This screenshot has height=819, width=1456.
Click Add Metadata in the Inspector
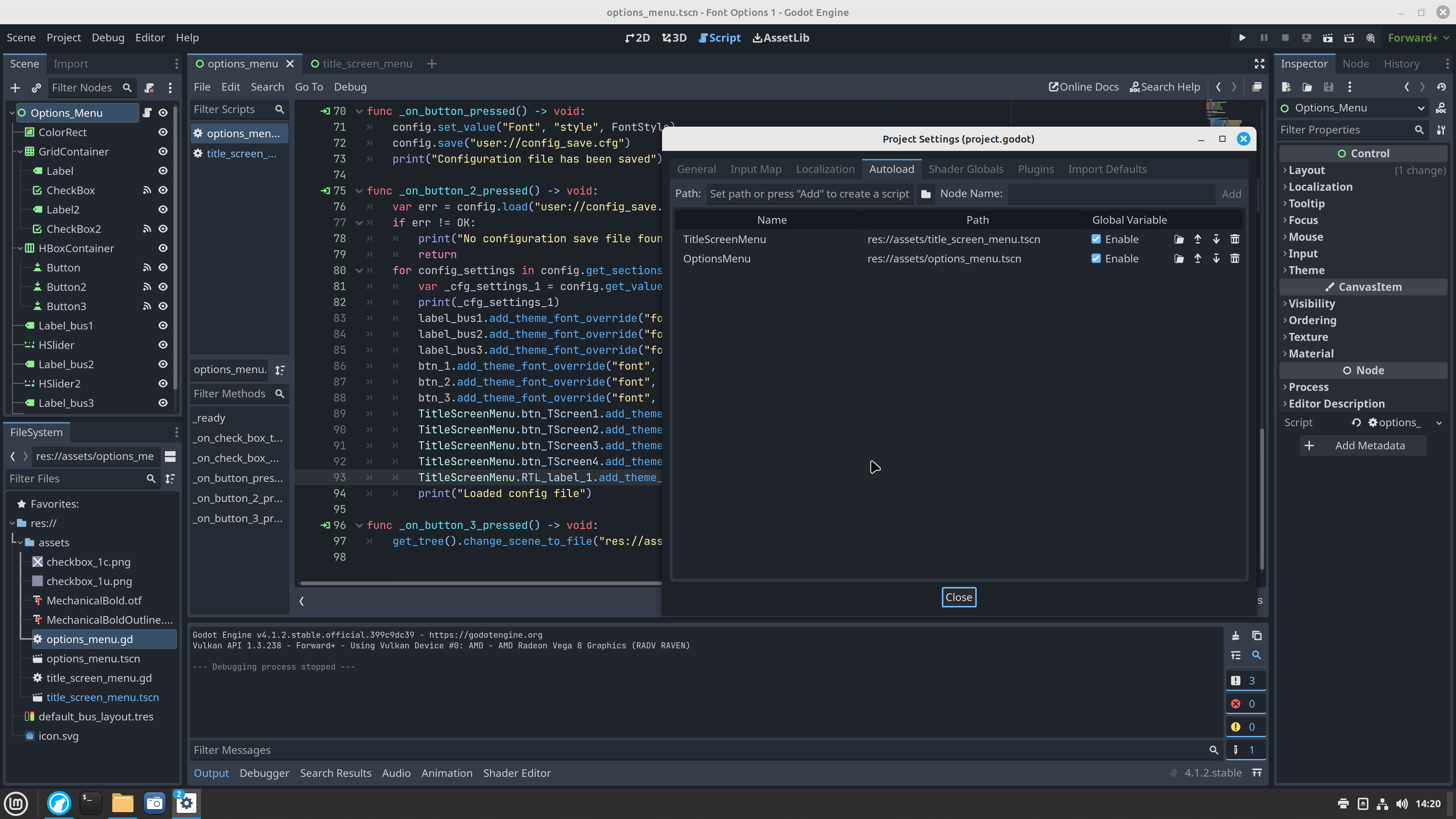click(x=1363, y=446)
